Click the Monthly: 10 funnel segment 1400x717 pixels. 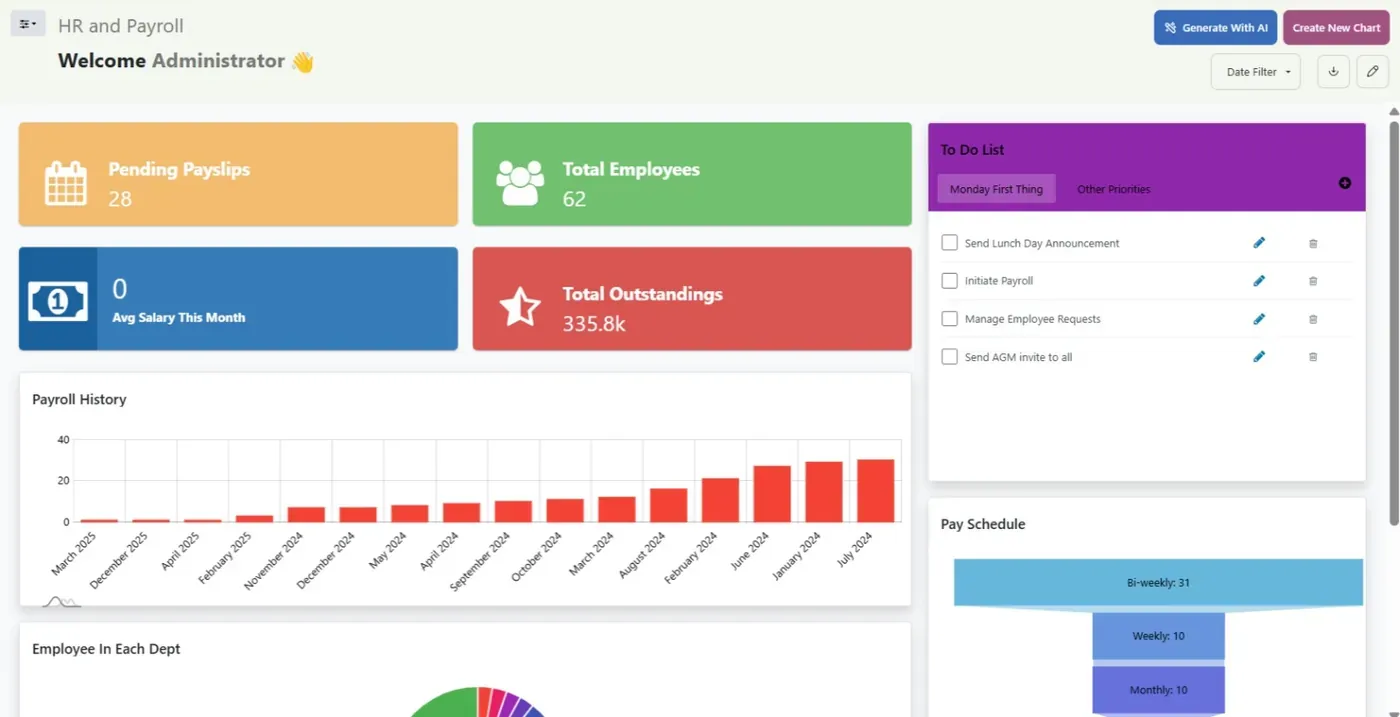[1158, 690]
